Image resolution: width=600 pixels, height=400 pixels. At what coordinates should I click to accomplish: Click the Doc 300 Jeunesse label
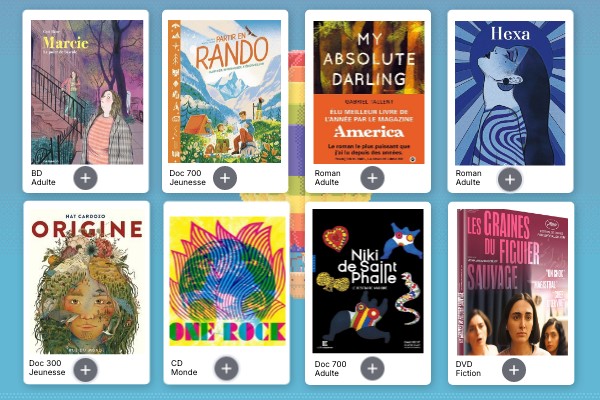[47, 367]
